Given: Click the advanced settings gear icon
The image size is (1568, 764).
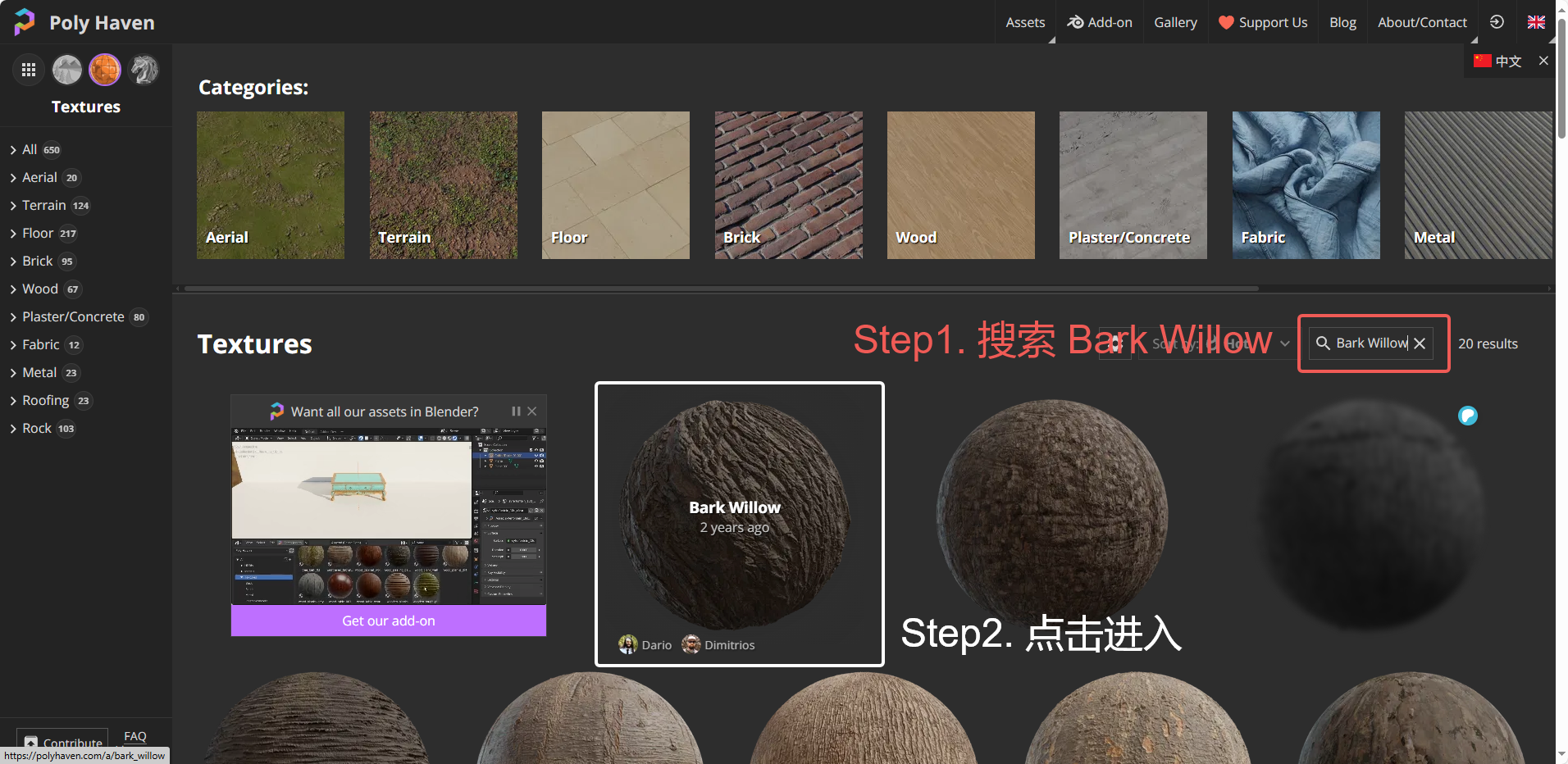Looking at the screenshot, I should (1115, 343).
